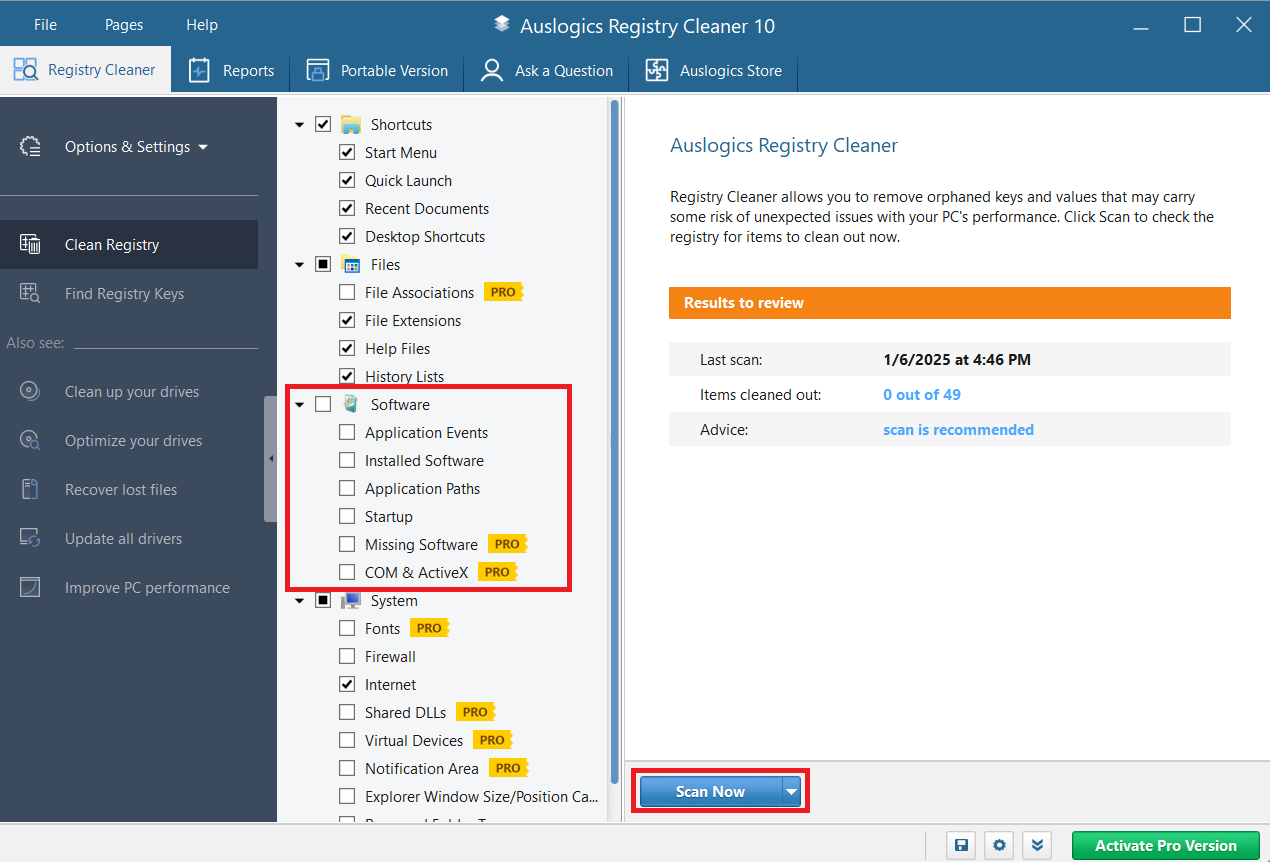This screenshot has height=862, width=1270.
Task: Click the System computer icon
Action: coord(350,600)
